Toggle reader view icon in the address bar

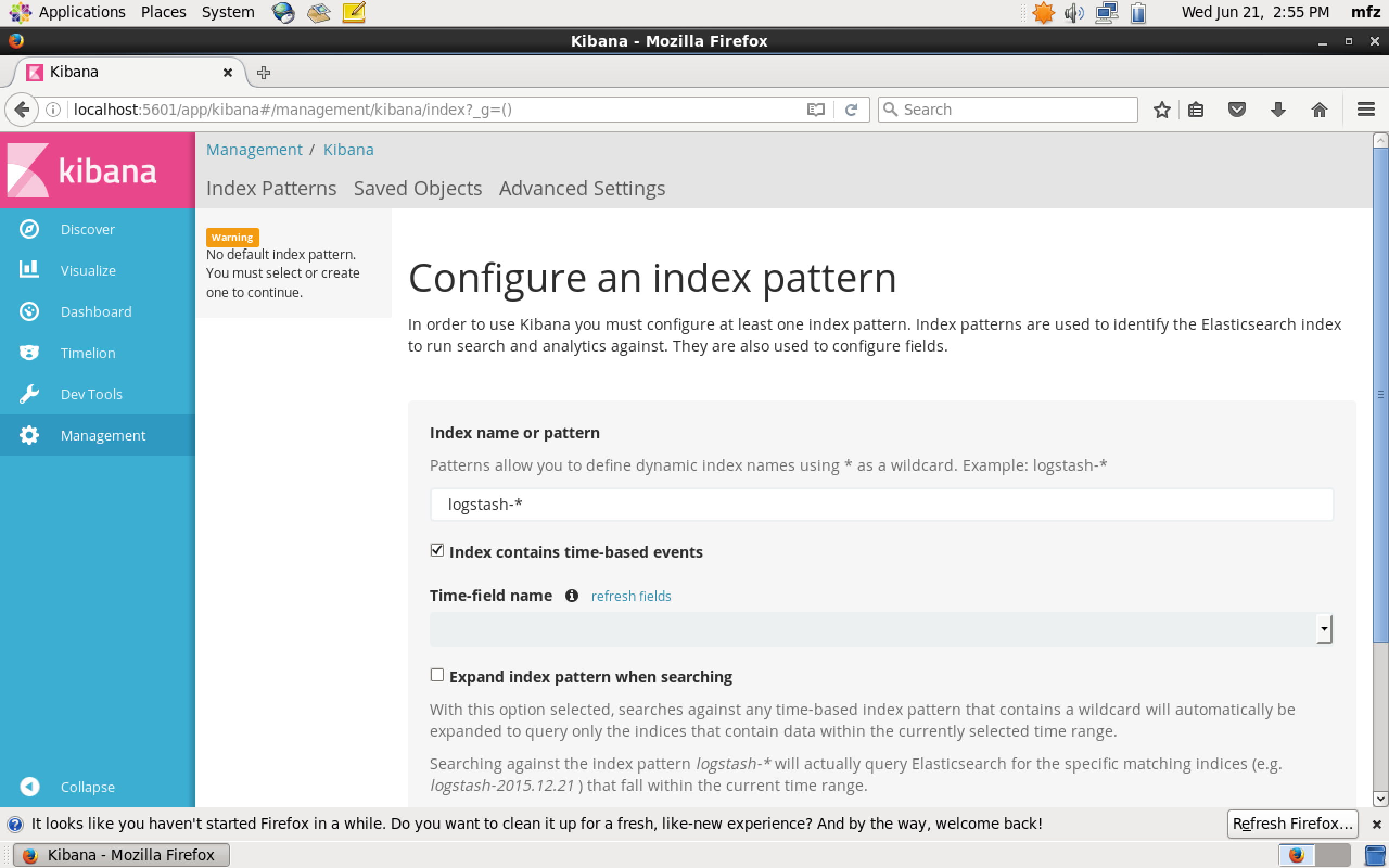[815, 110]
